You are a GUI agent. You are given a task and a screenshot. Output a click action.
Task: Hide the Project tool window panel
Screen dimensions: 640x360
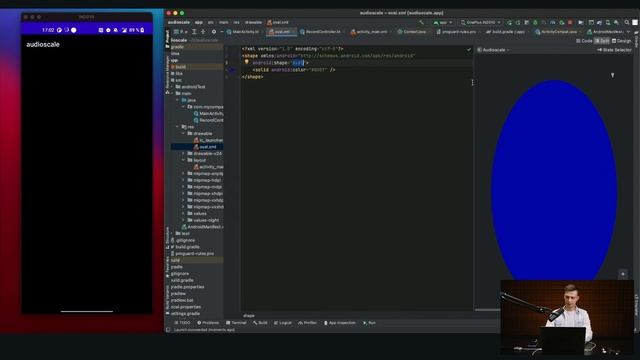coord(221,32)
